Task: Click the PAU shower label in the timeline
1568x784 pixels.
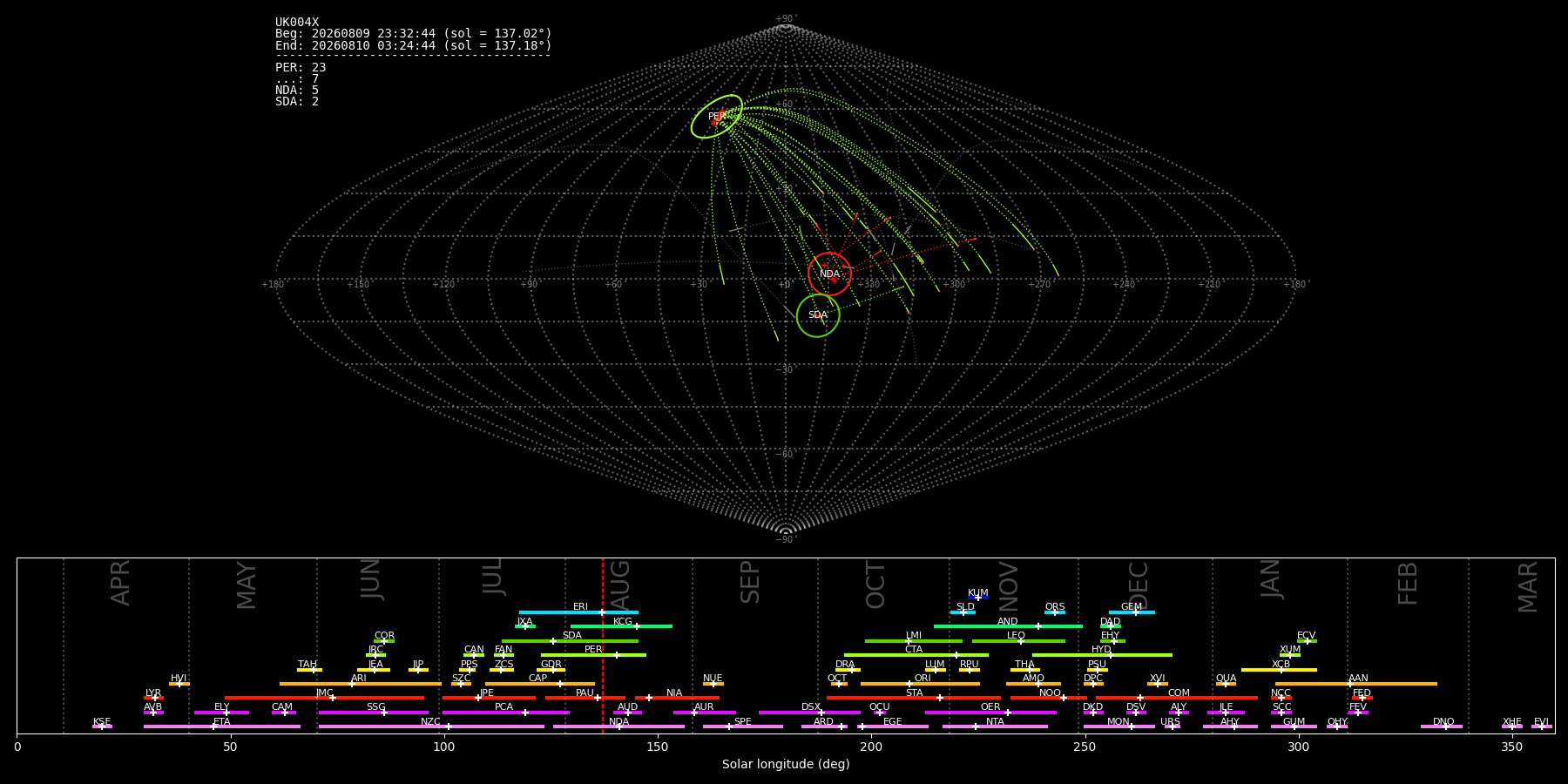Action: point(585,693)
